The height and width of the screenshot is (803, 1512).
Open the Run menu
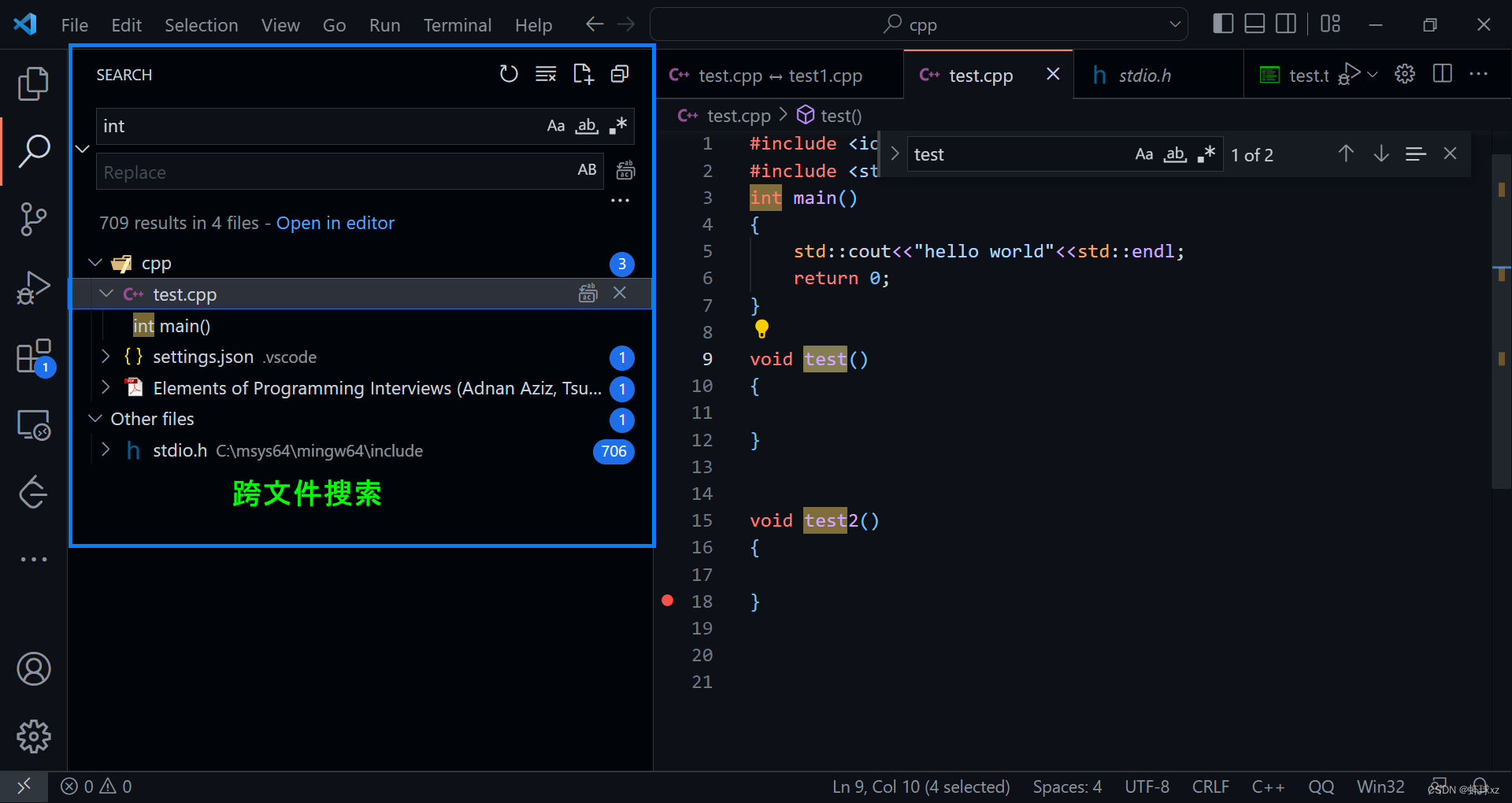pos(385,25)
